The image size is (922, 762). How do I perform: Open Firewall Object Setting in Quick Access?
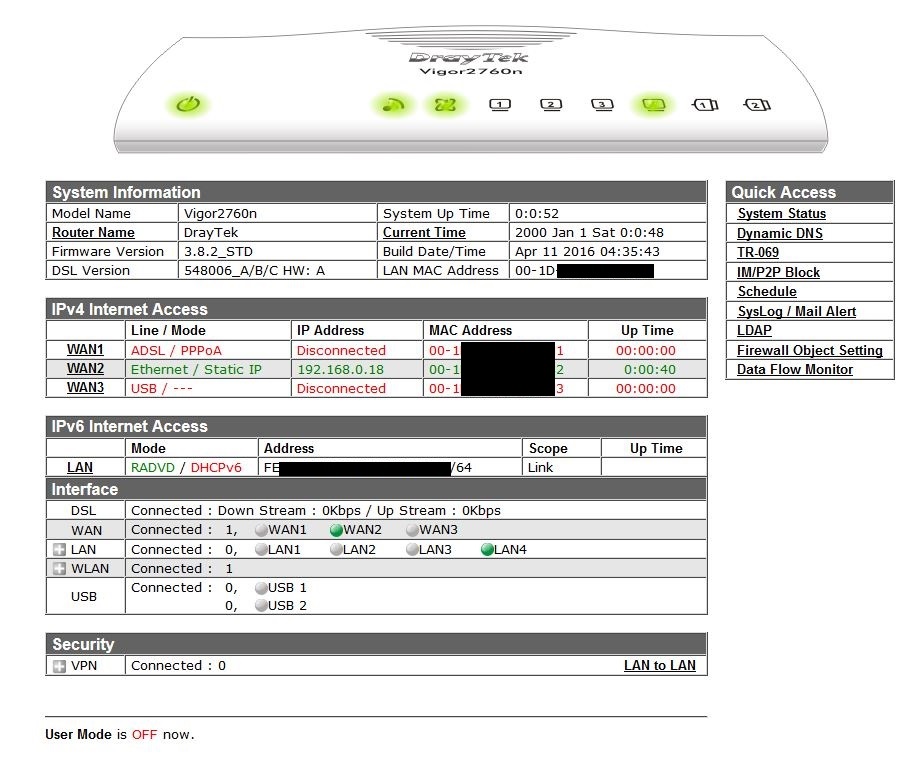(810, 350)
